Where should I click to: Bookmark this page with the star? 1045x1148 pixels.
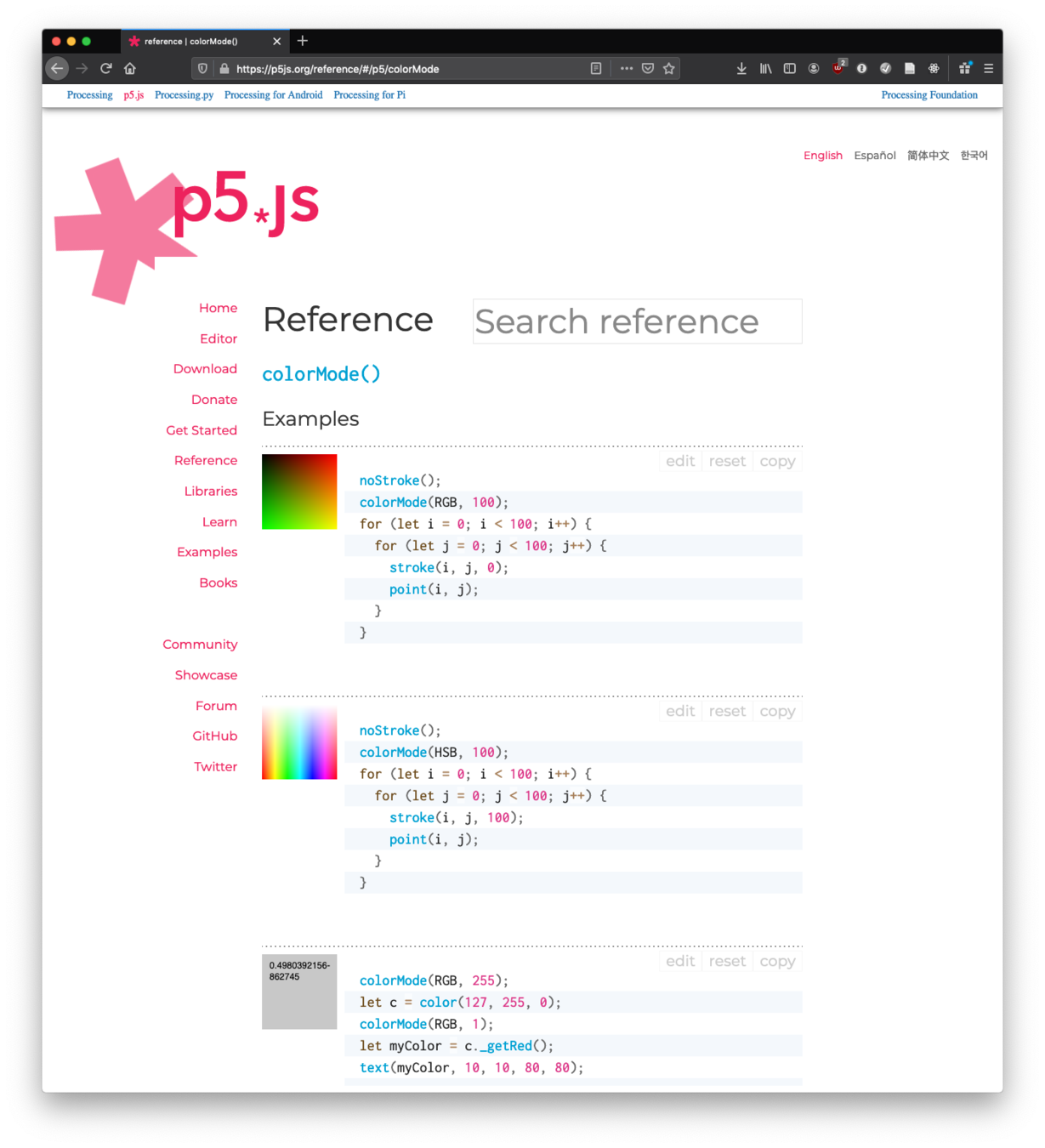click(669, 69)
